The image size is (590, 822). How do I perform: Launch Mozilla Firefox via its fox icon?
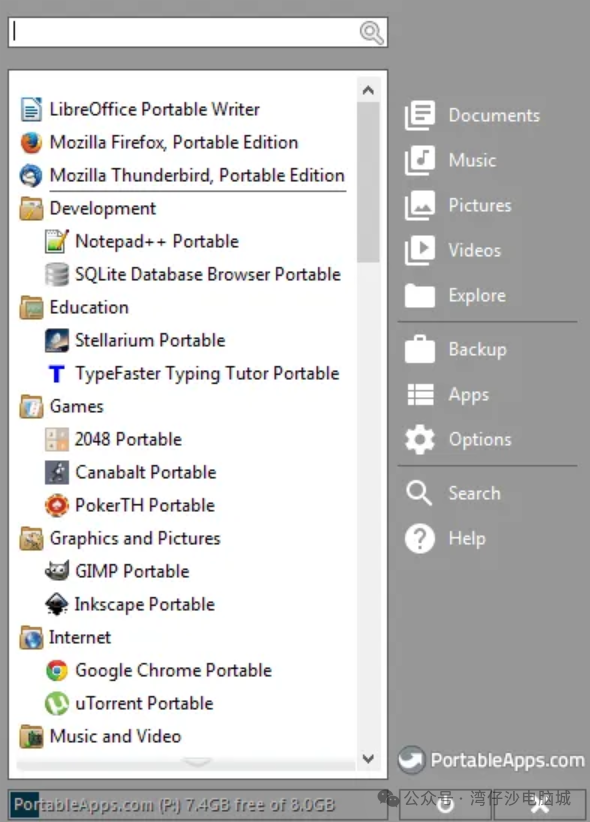point(31,143)
